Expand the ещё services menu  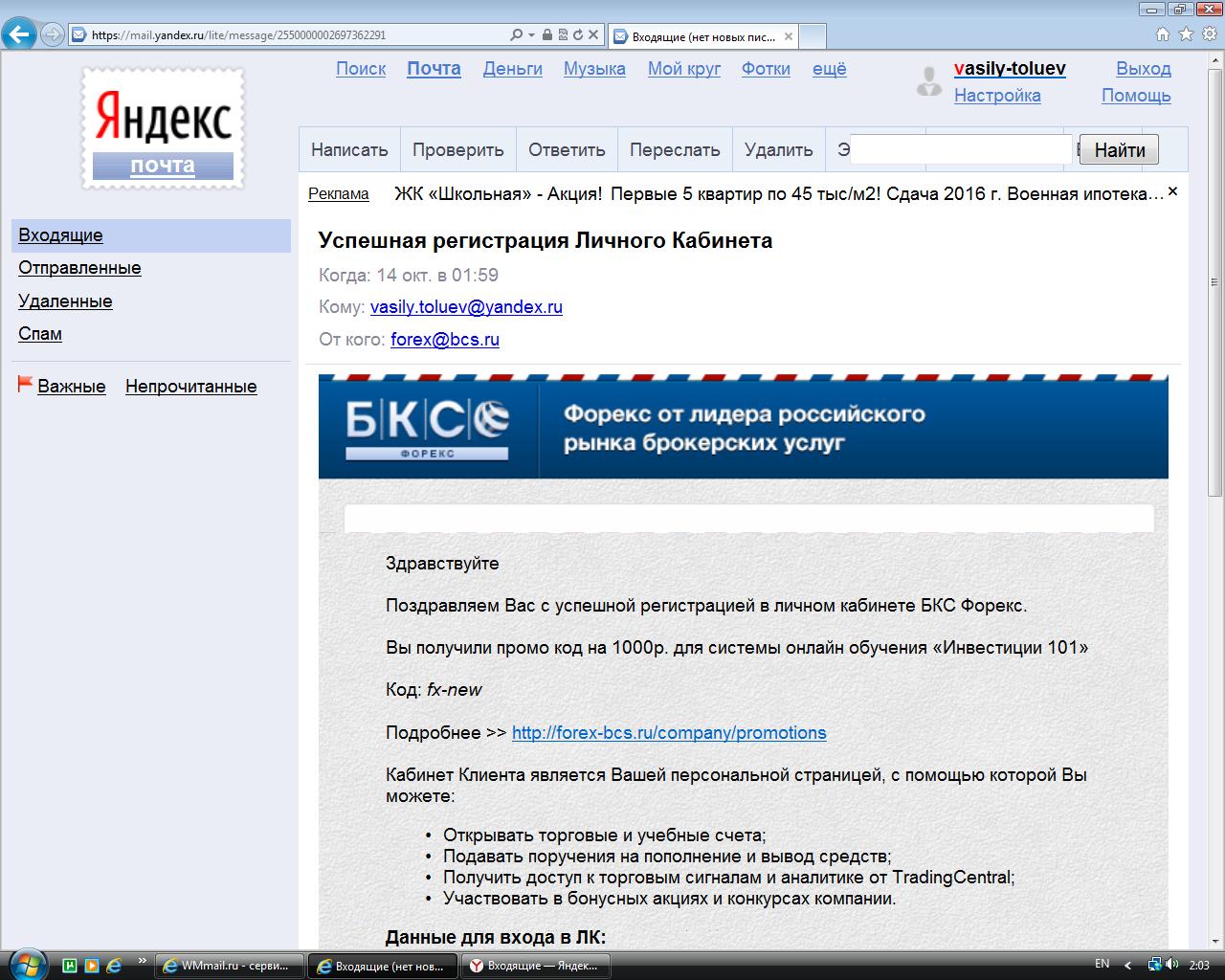point(830,69)
